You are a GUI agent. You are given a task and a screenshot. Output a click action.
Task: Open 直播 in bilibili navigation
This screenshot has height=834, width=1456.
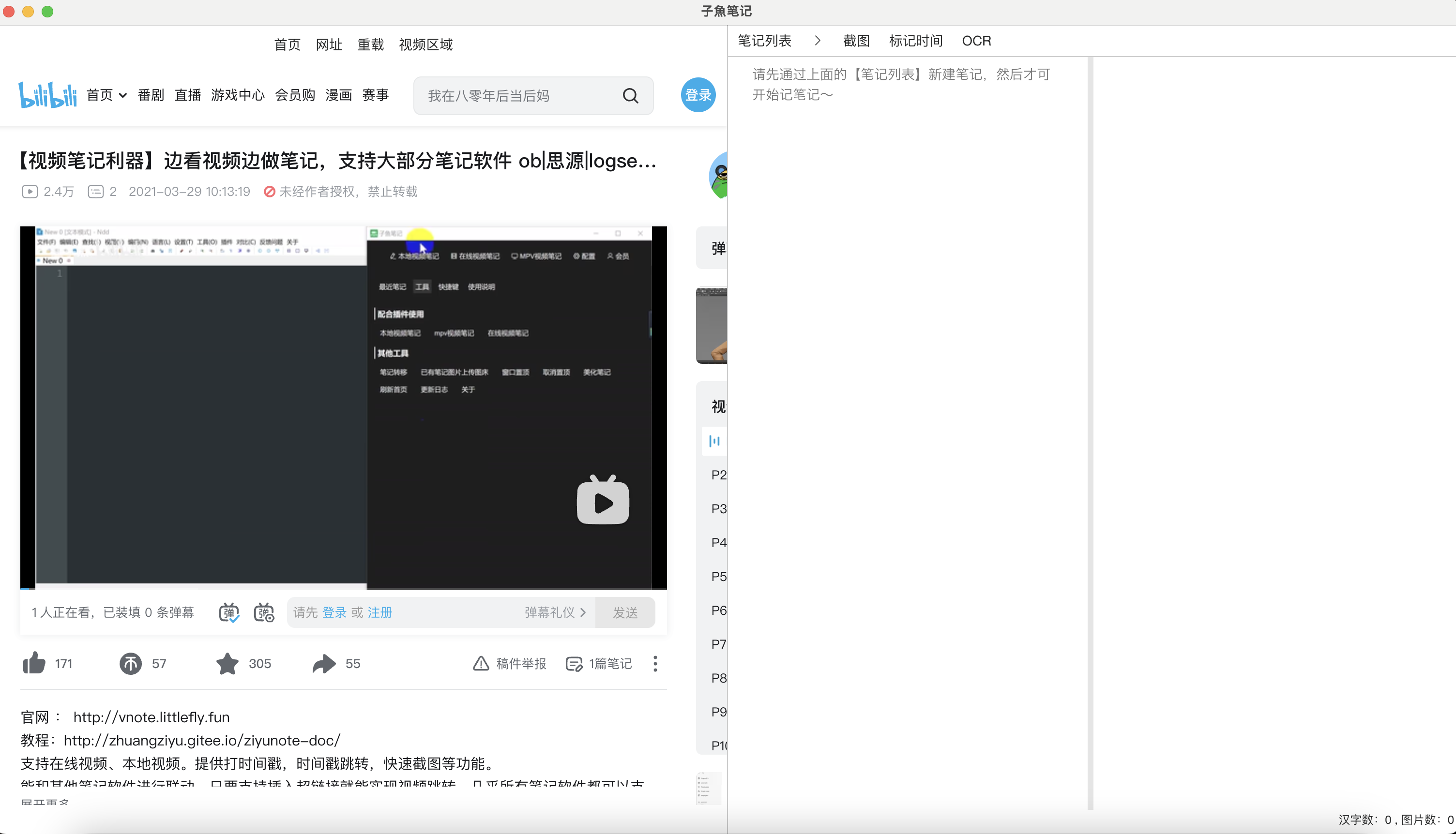click(188, 95)
